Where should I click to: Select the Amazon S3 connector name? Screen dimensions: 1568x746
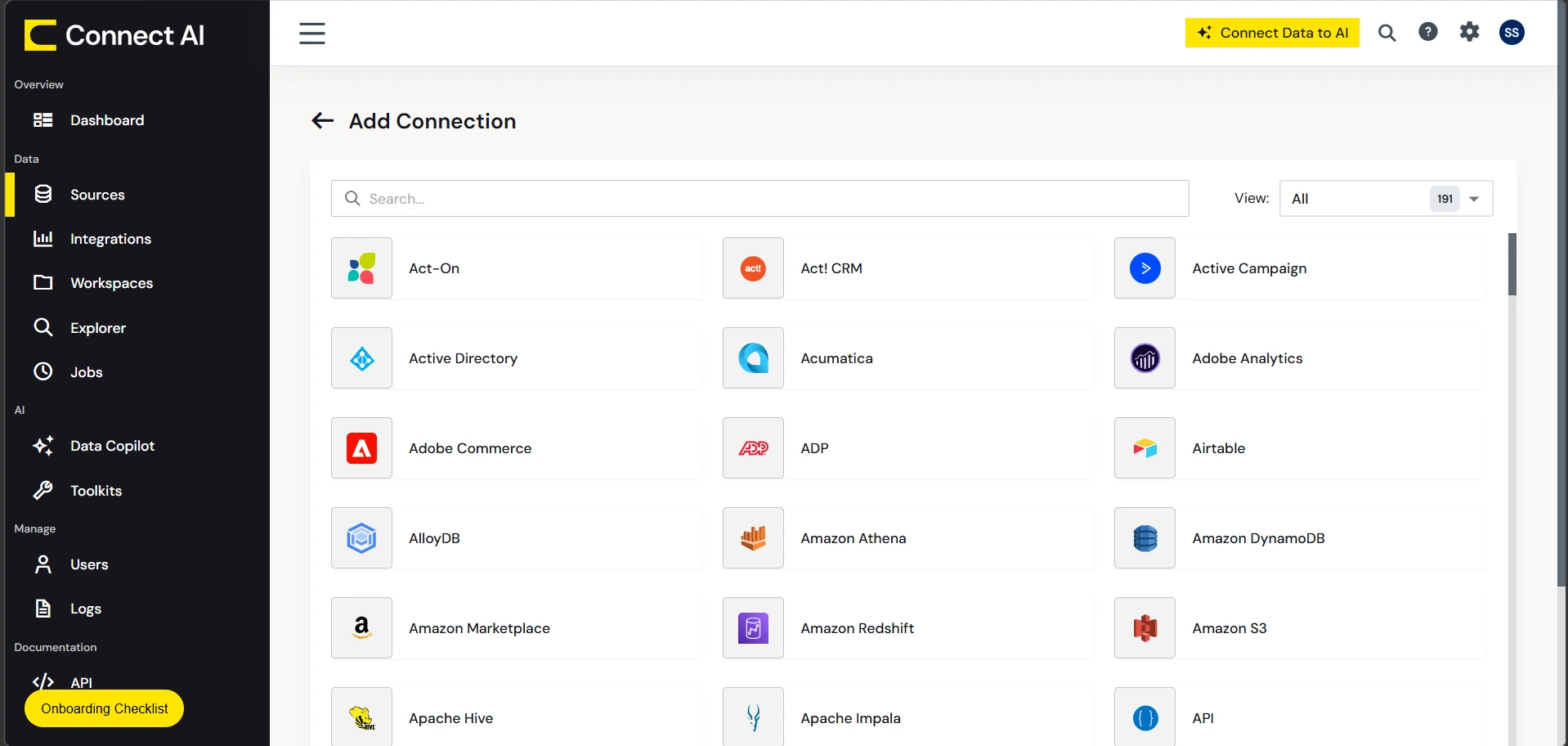1229,628
